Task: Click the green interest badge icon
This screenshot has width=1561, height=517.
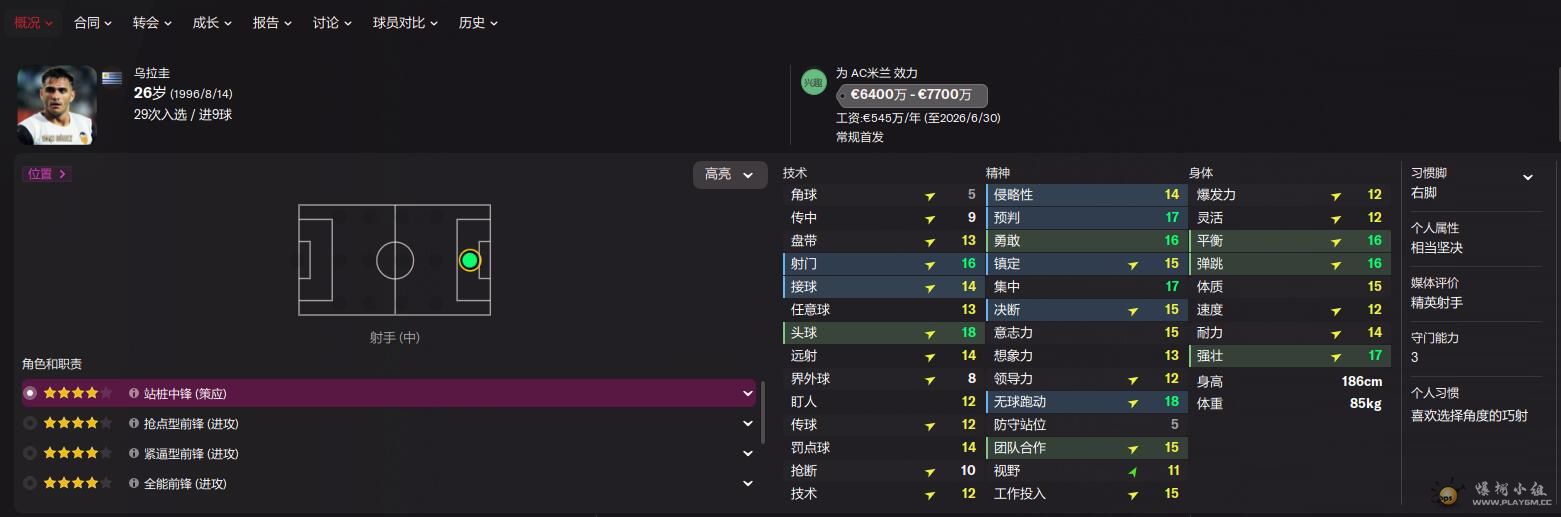Action: point(814,83)
